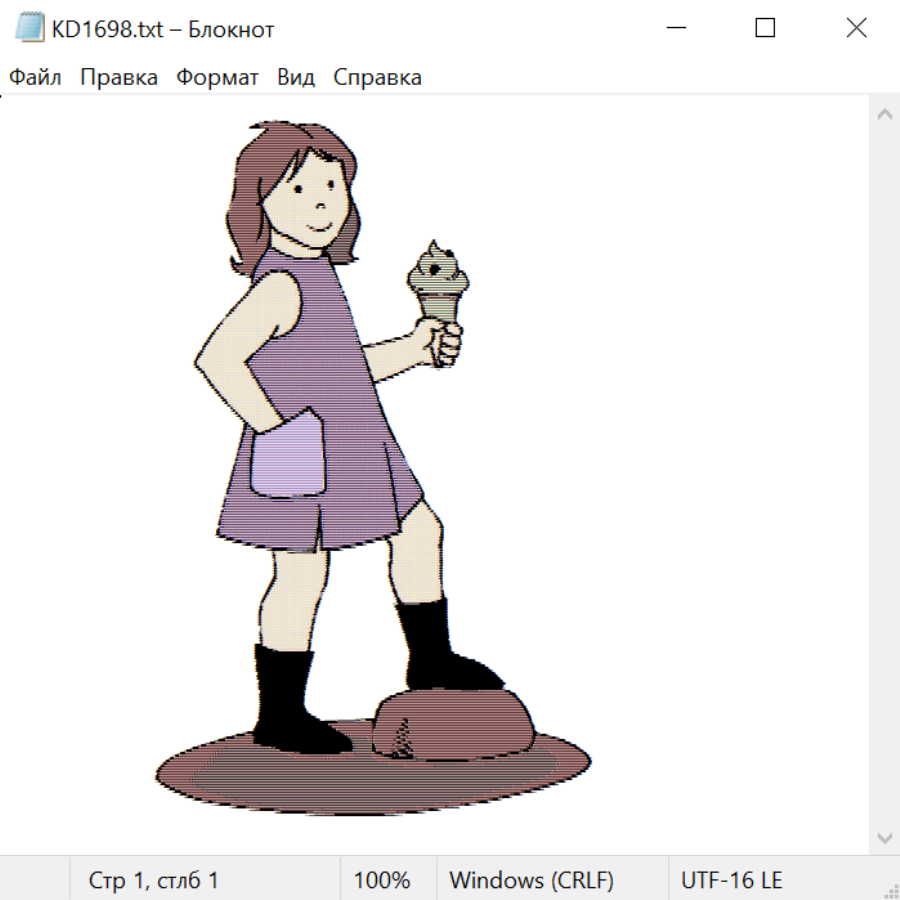This screenshot has height=900, width=900.
Task: Click the UTF-16 LE encoding indicator
Action: pyautogui.click(x=732, y=880)
